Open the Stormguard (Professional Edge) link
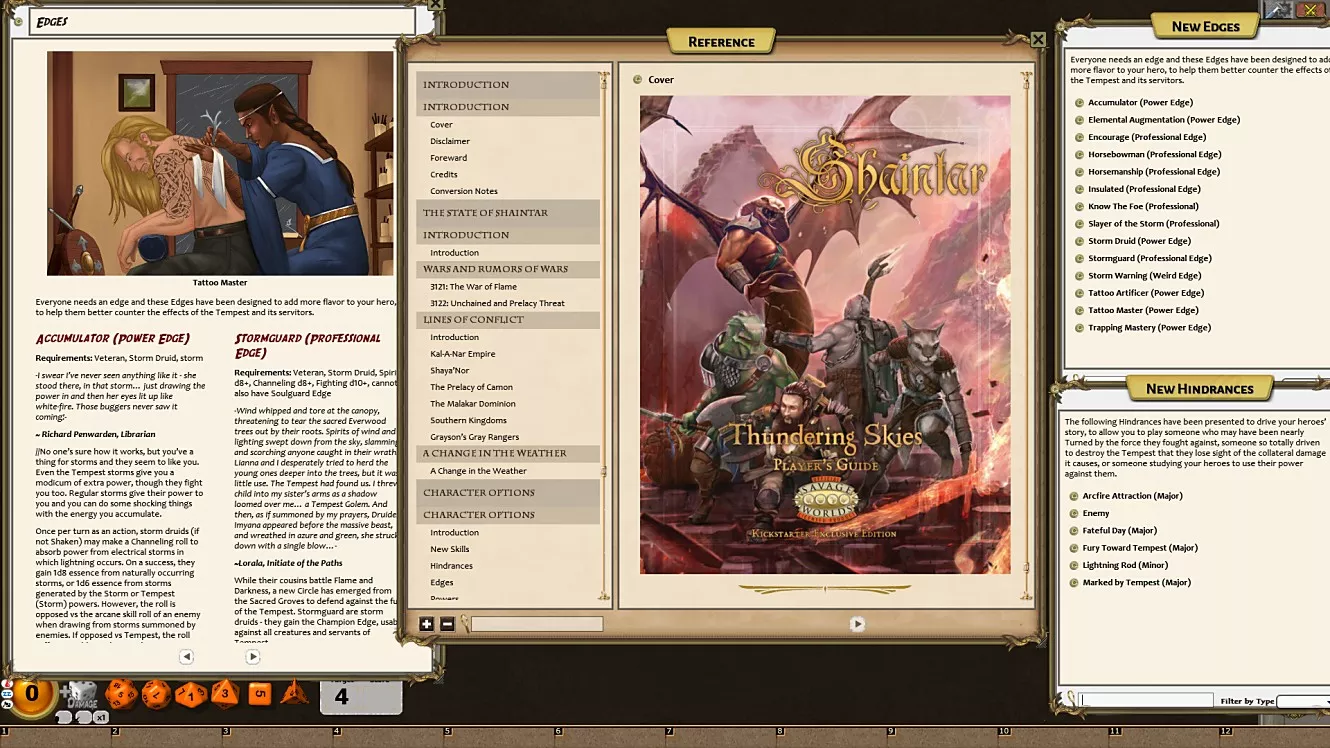The image size is (1330, 748). [x=1150, y=258]
